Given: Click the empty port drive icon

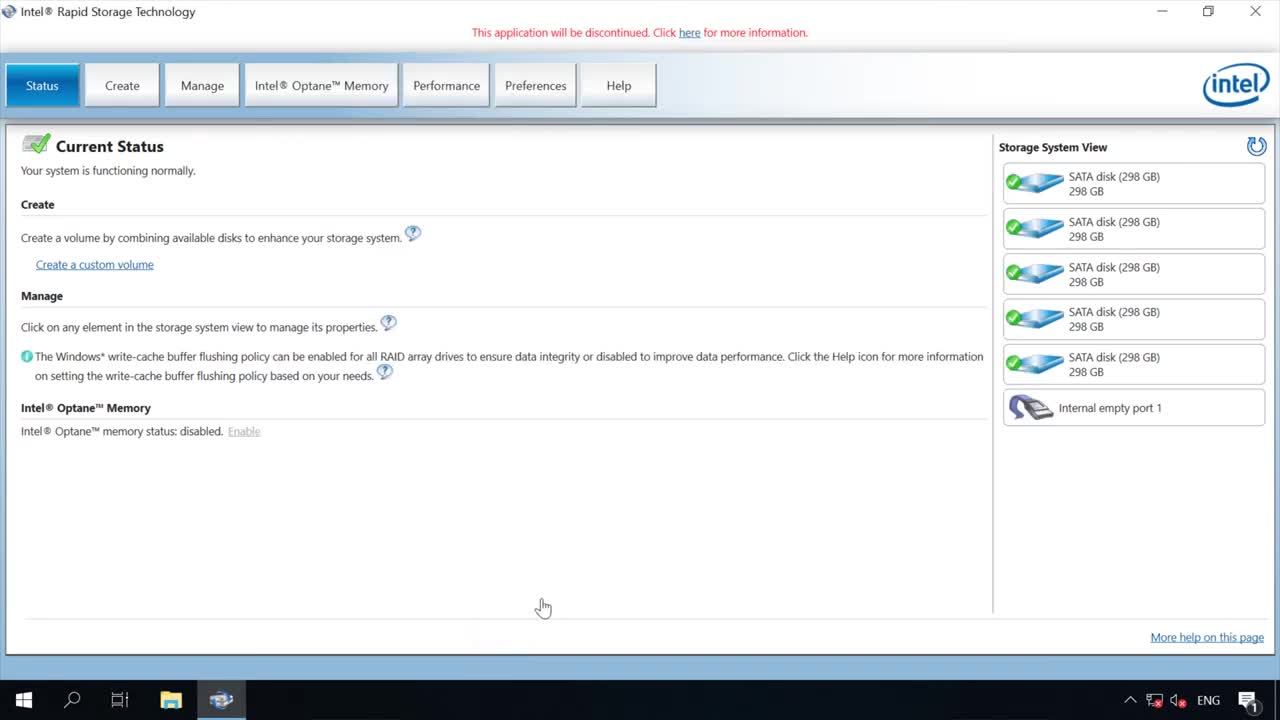Looking at the screenshot, I should click(1030, 408).
